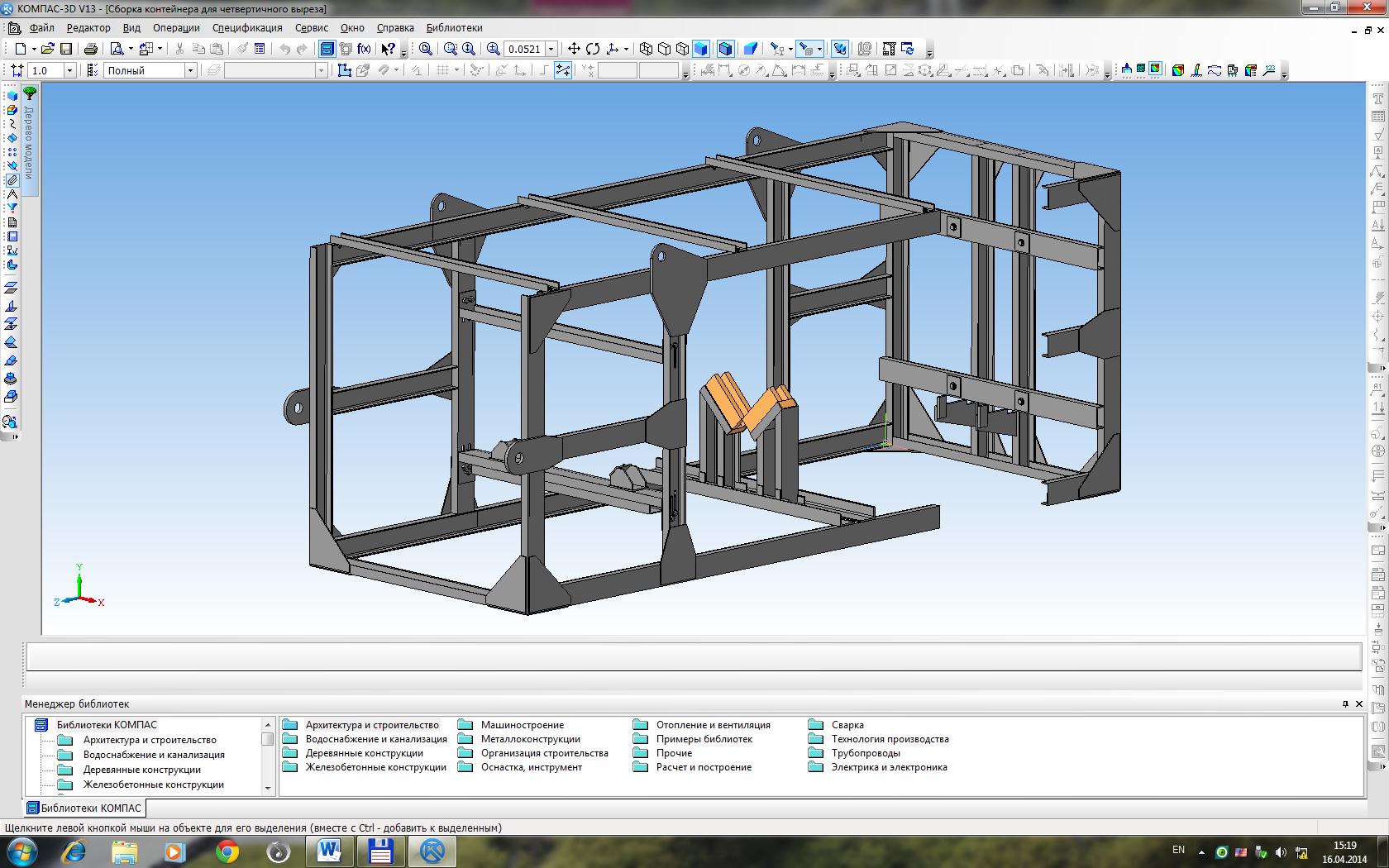Screen dimensions: 1389x868
Task: Print the current document
Action: (91, 49)
